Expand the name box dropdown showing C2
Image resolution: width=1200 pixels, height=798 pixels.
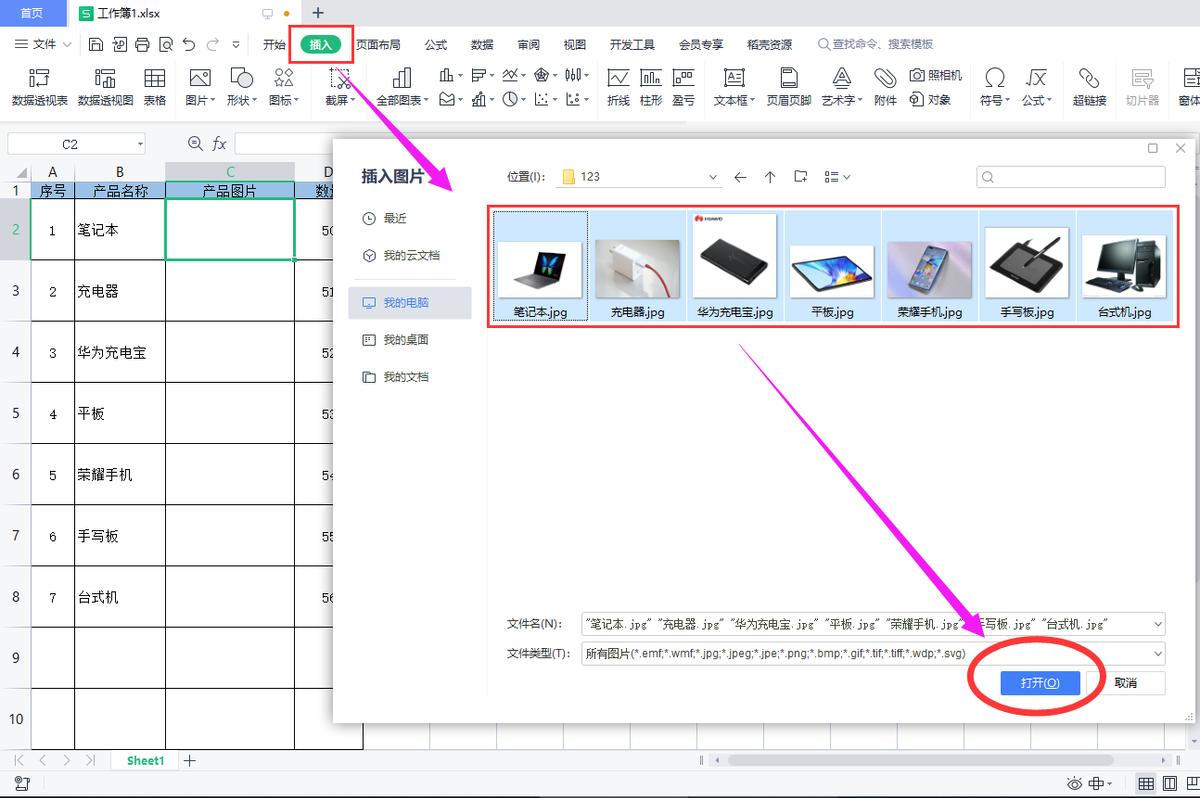(x=140, y=144)
